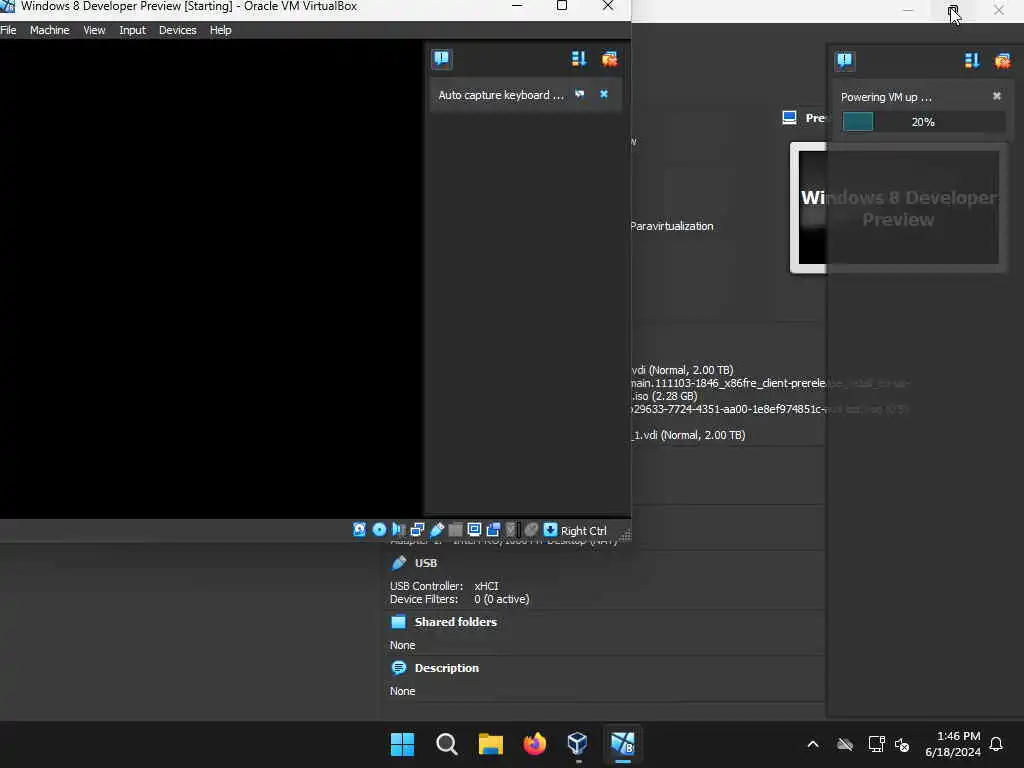This screenshot has width=1024, height=768.
Task: Click the 'don't show again' icon beside Auto capture keyboard
Action: (579, 94)
